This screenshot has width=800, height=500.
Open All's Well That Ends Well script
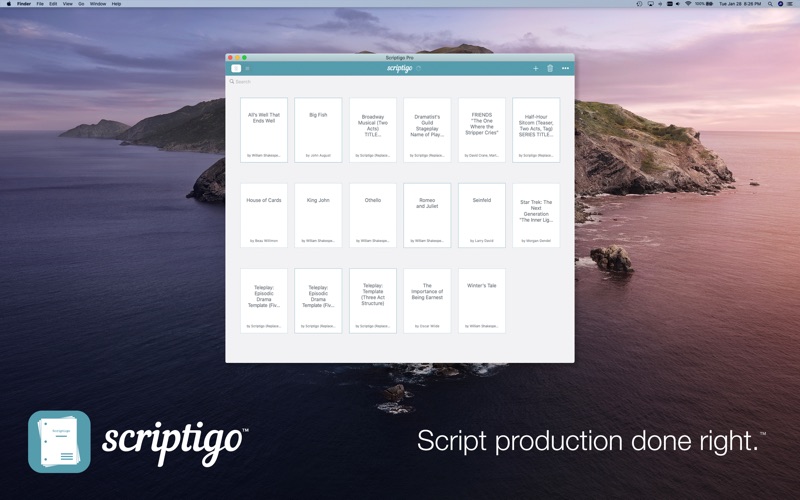pos(264,130)
